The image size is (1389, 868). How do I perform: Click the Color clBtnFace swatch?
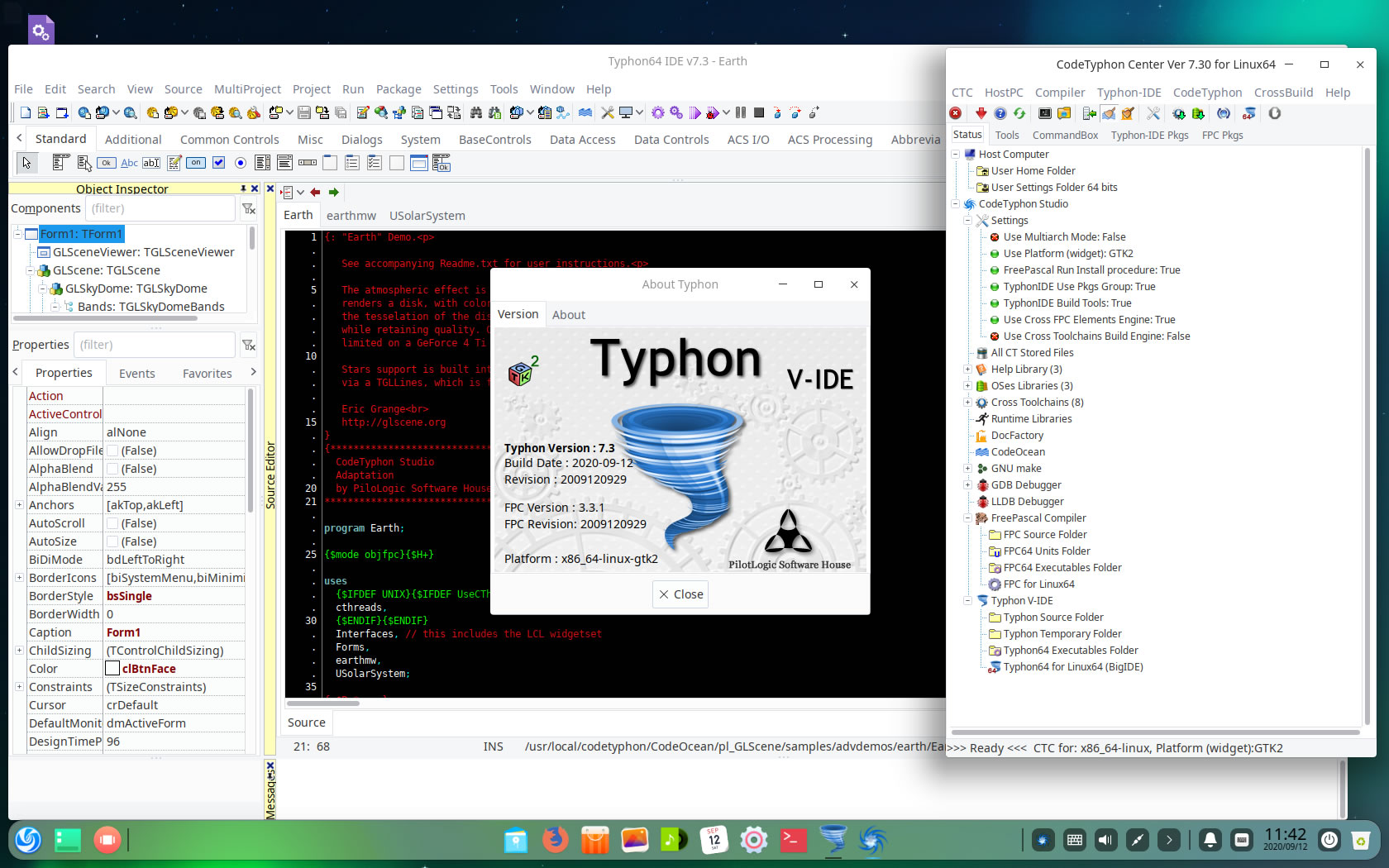point(112,669)
